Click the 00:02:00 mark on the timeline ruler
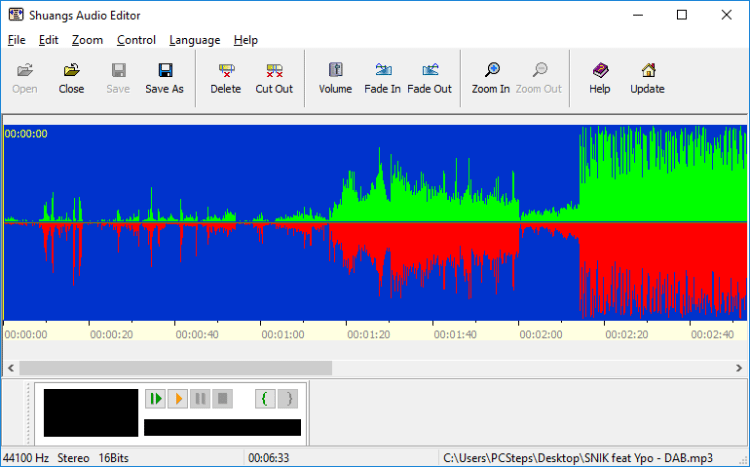This screenshot has width=750, height=467. pyautogui.click(x=541, y=334)
